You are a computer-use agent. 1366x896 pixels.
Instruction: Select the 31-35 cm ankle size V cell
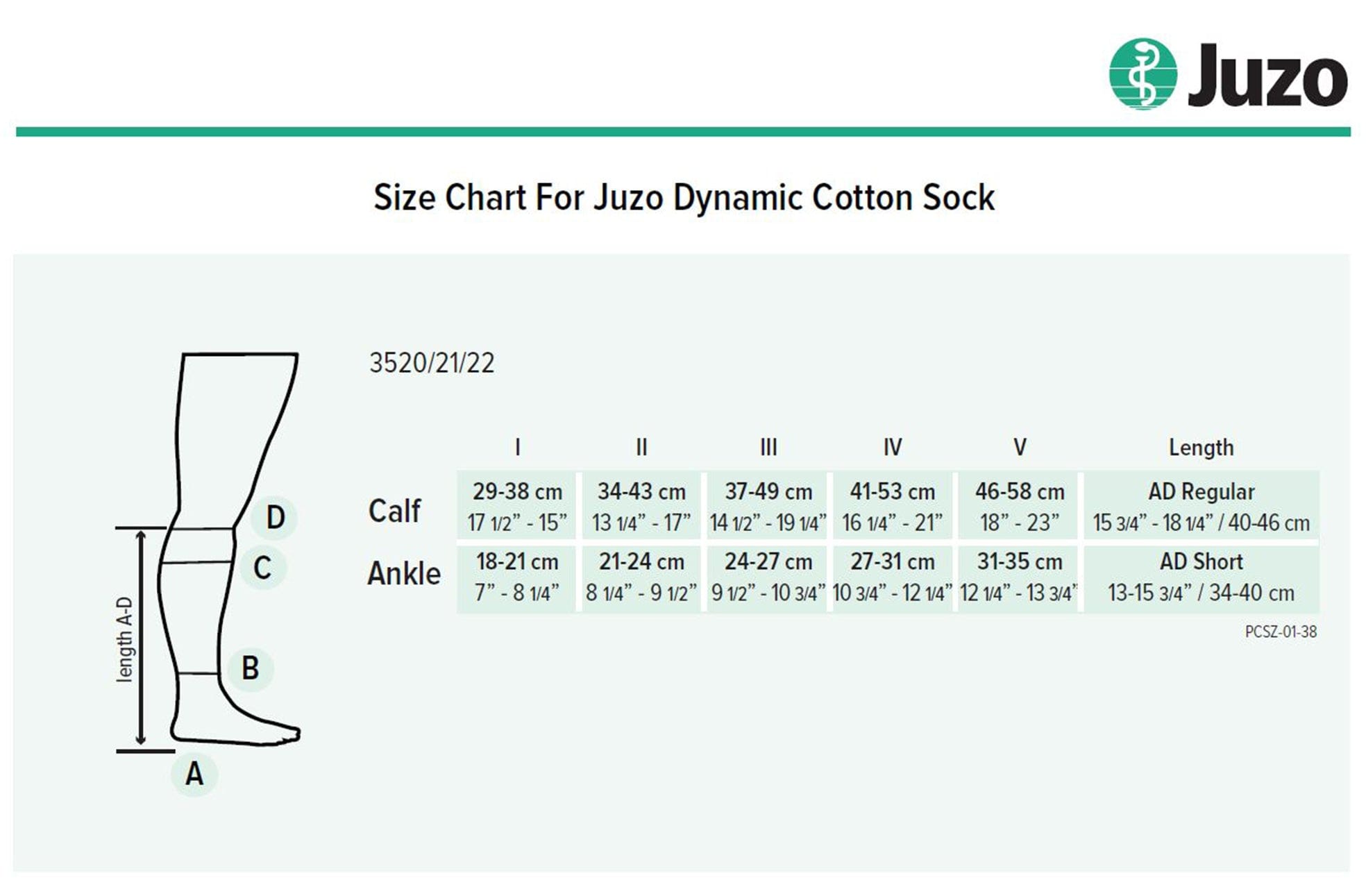pos(1018,578)
